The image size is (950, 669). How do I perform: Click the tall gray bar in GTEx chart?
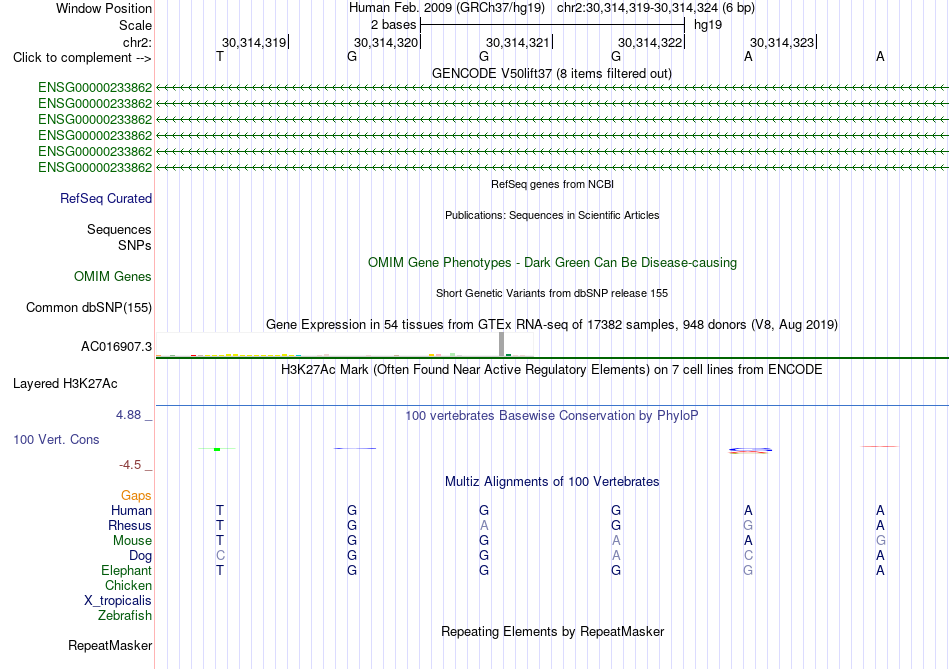click(x=501, y=344)
